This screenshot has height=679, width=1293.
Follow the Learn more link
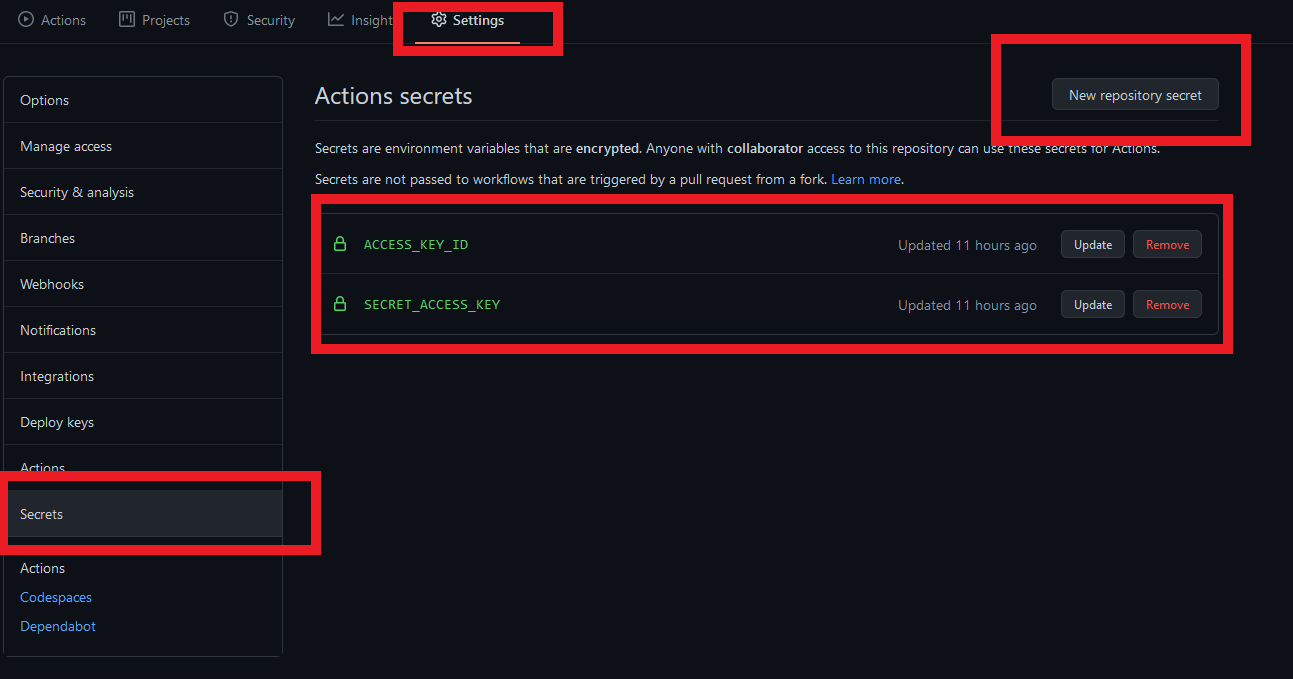coord(866,179)
